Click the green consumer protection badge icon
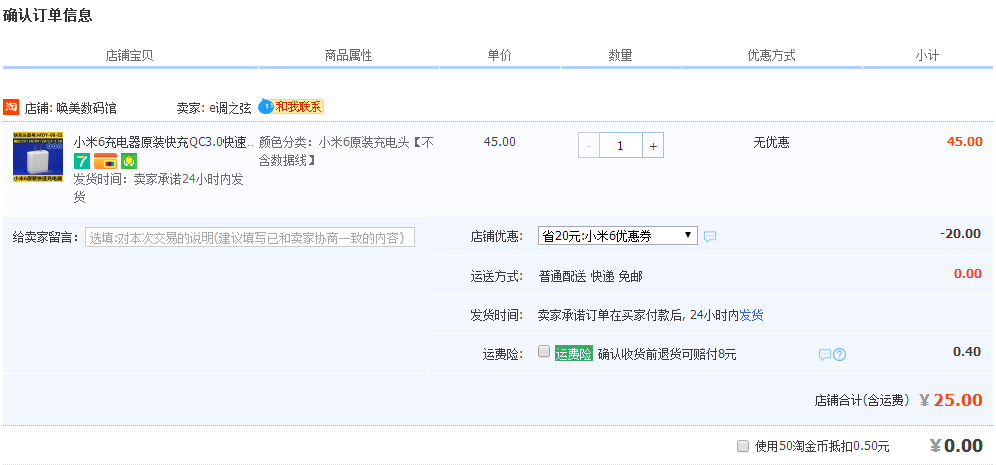996x465 pixels. 129,161
